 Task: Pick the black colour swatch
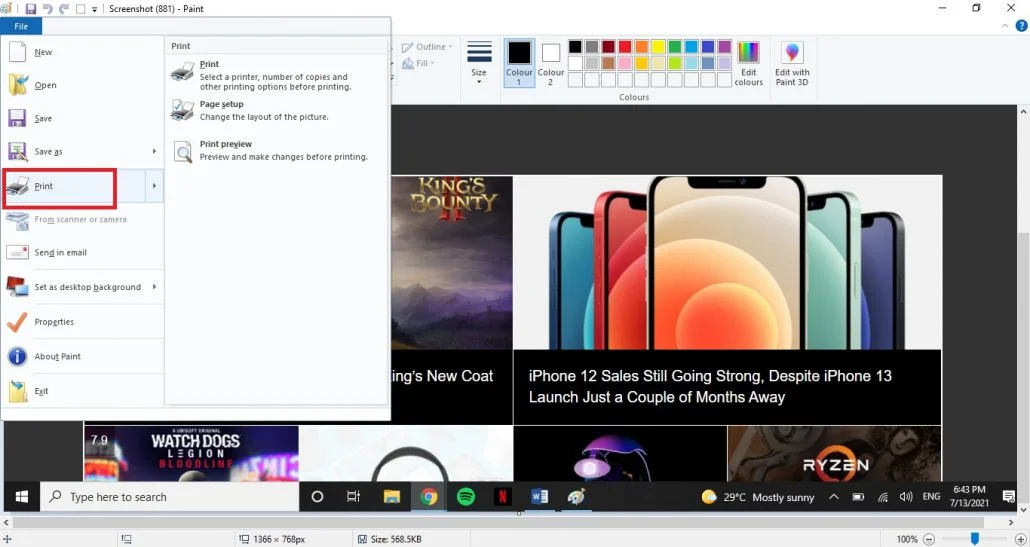(x=575, y=47)
